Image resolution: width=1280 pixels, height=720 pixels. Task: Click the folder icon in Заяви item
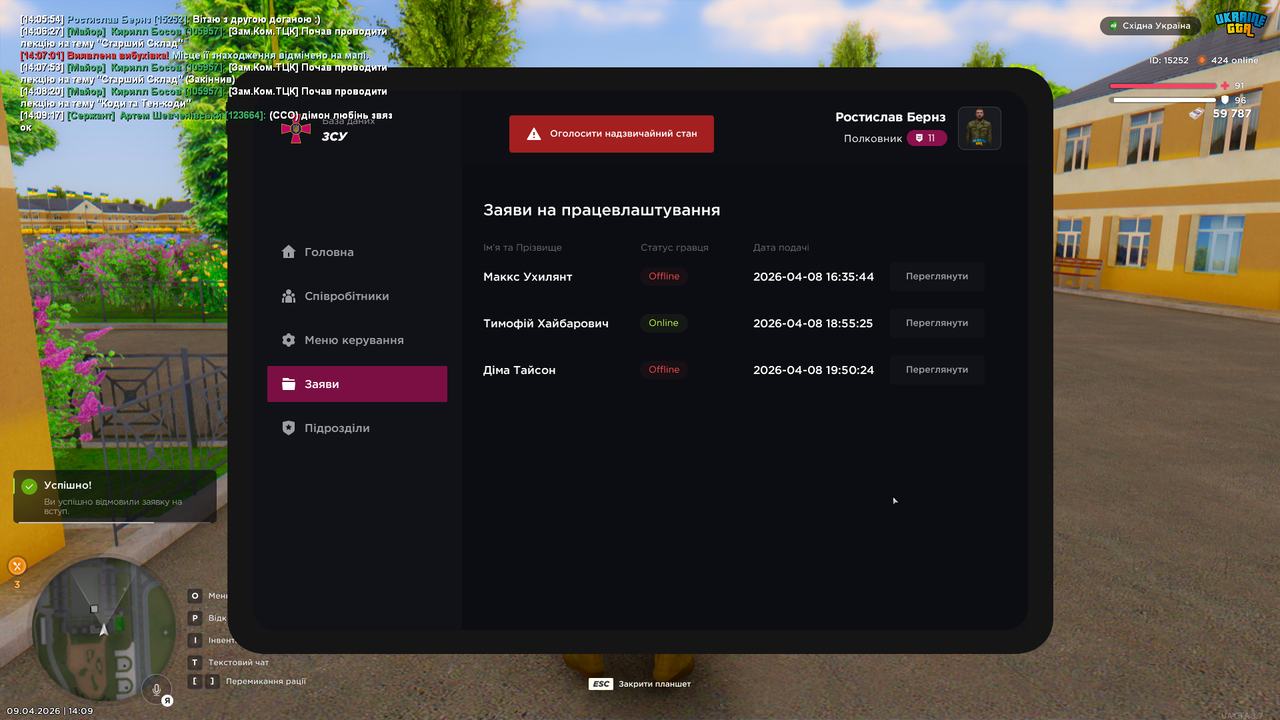point(289,384)
